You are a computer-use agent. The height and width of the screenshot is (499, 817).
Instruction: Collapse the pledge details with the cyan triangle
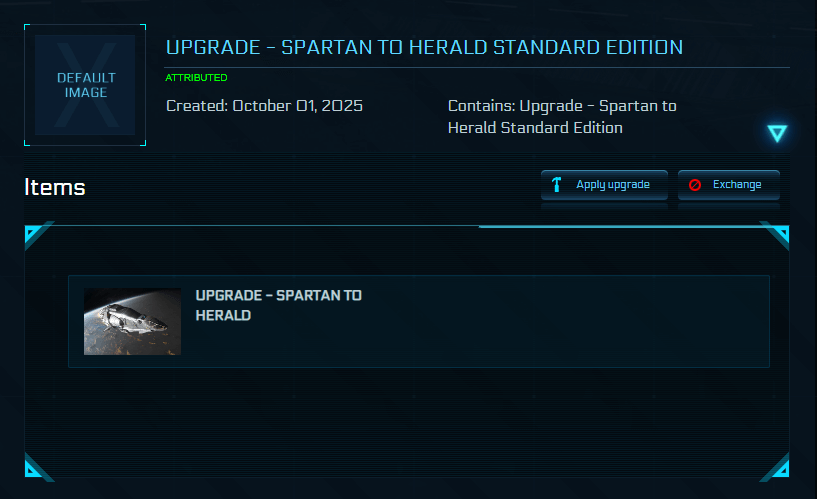coord(777,133)
